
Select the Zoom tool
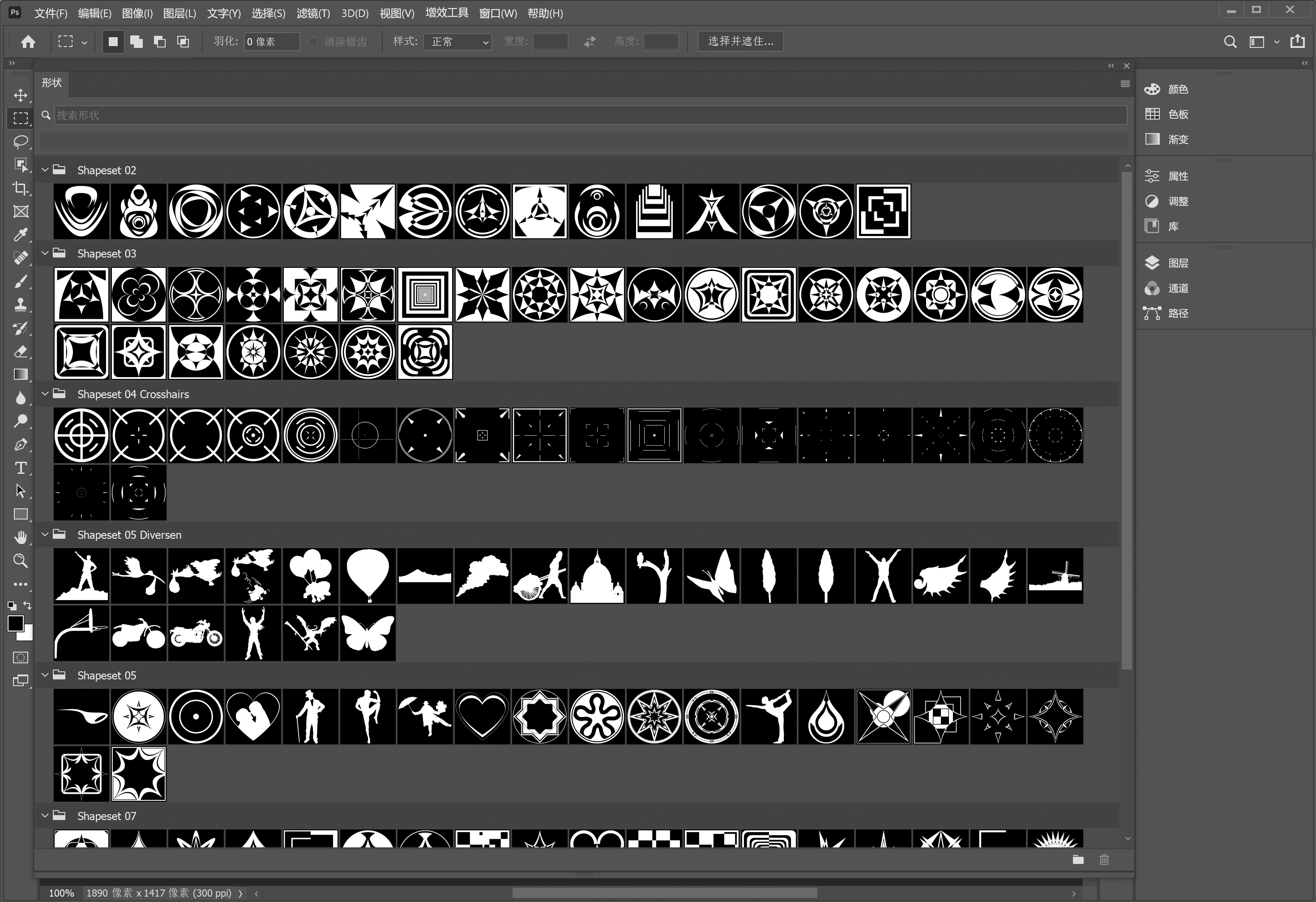21,561
